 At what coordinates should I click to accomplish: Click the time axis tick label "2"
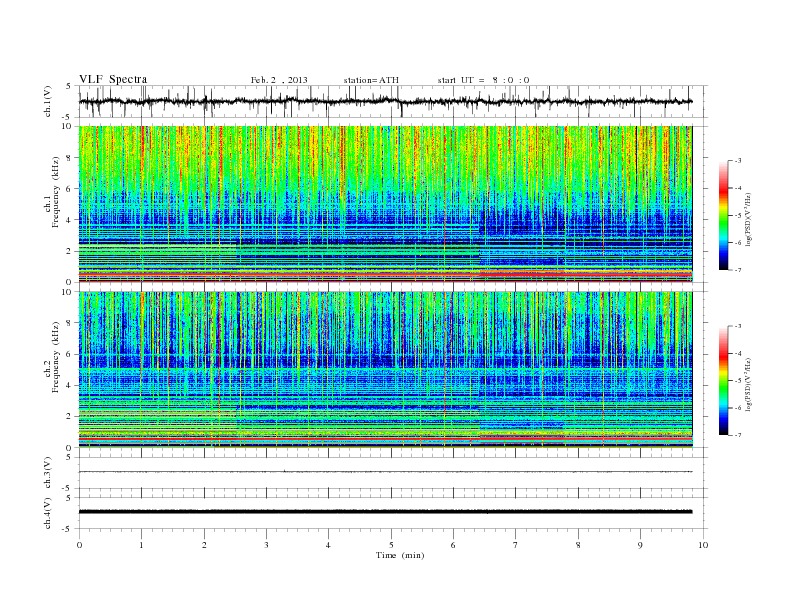coord(204,545)
